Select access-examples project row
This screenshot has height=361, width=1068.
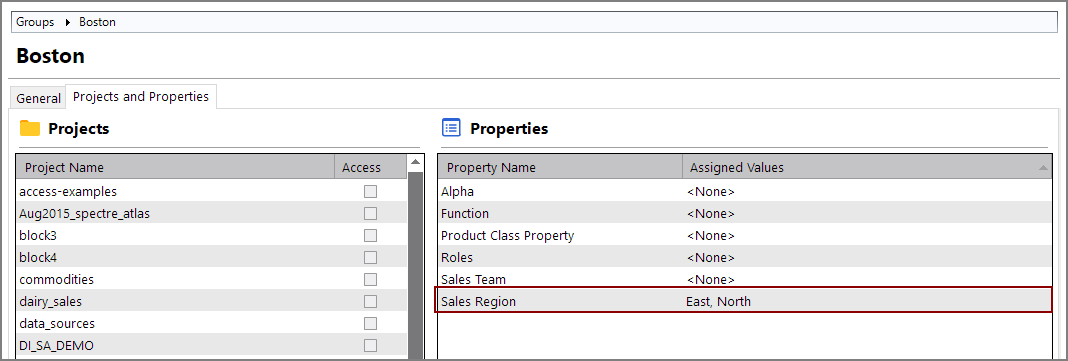pos(212,192)
